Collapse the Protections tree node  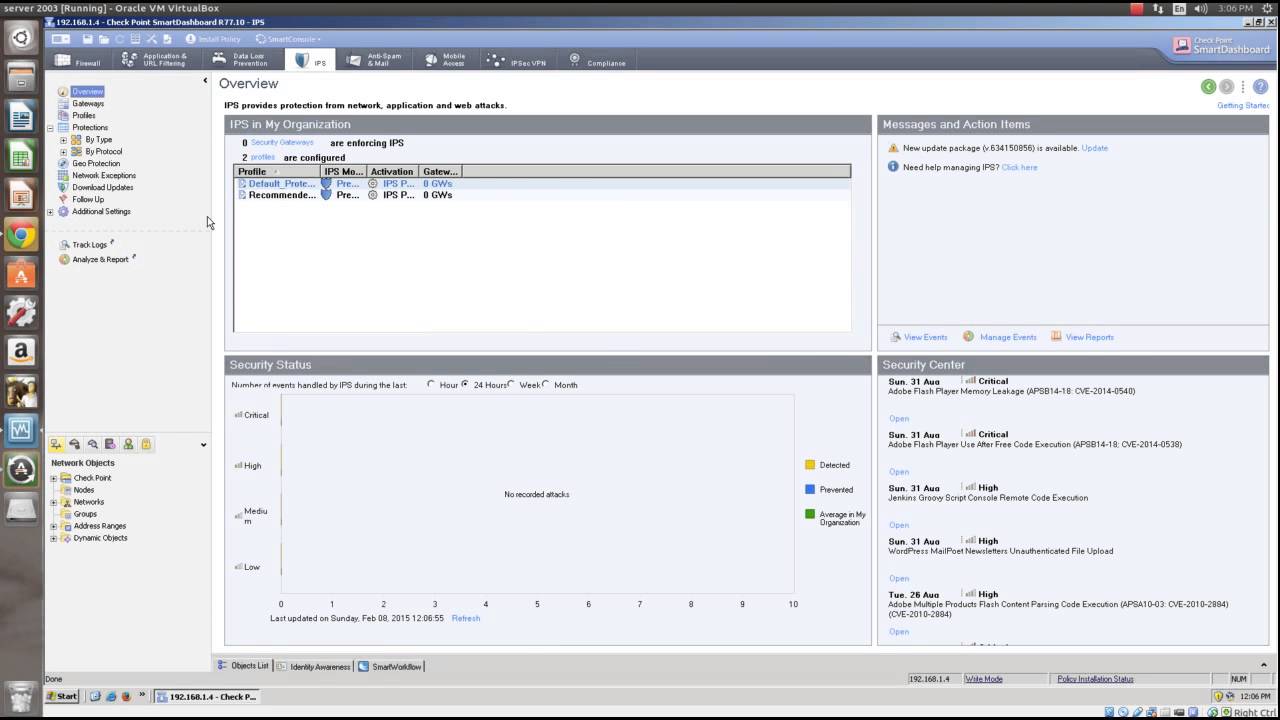[50, 128]
